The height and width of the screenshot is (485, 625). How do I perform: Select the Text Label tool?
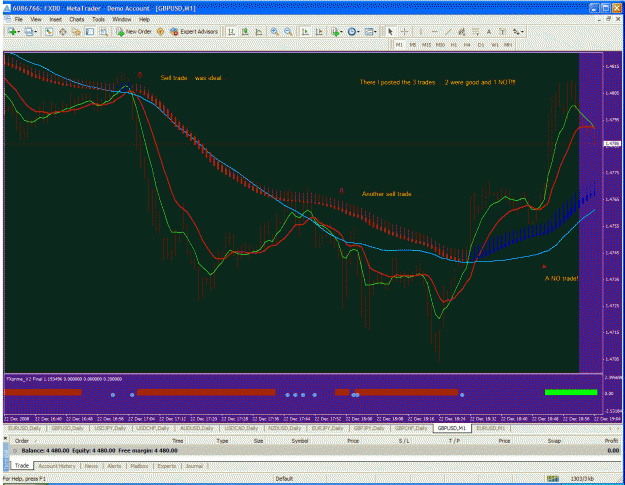(502, 32)
